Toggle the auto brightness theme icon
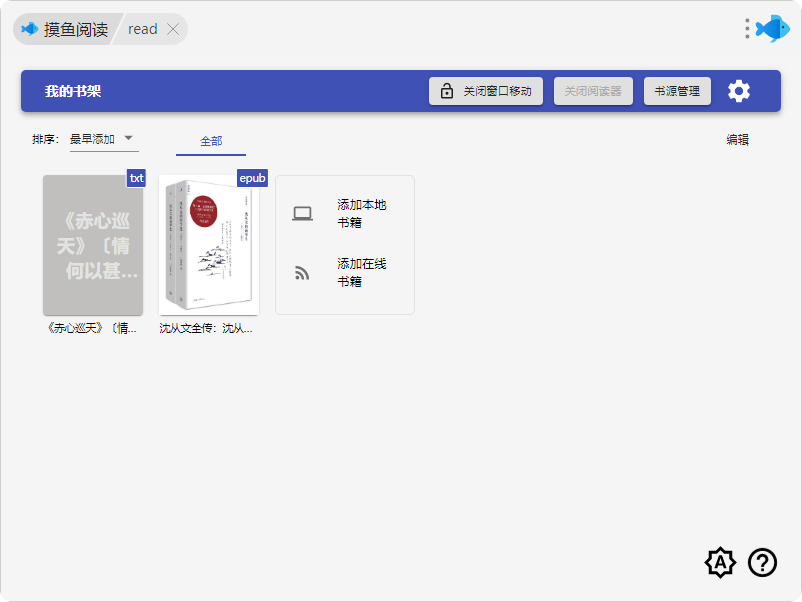802x602 pixels. tap(720, 563)
